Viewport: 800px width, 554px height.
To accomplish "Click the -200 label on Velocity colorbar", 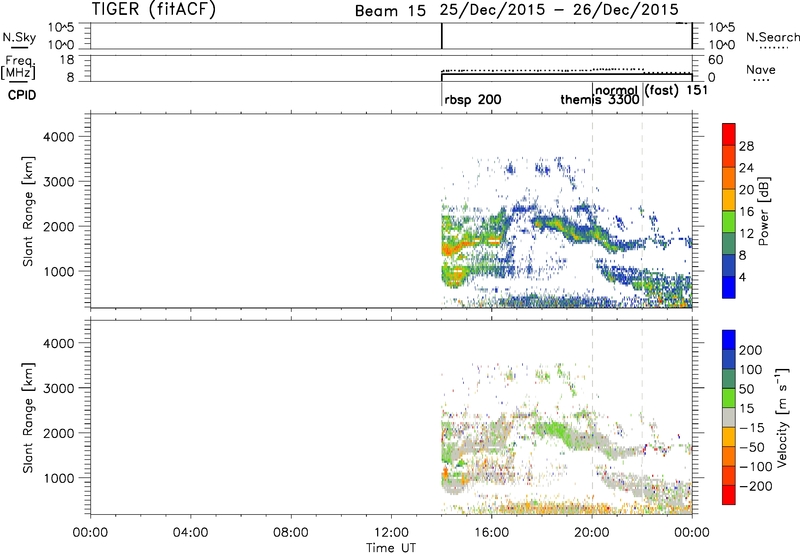I will tap(756, 486).
